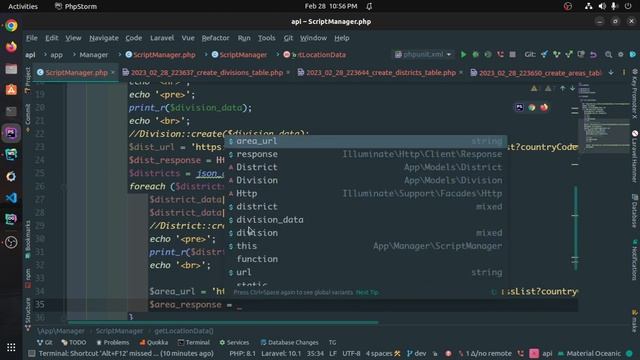Open the file in Chrome from the editor

[531, 107]
